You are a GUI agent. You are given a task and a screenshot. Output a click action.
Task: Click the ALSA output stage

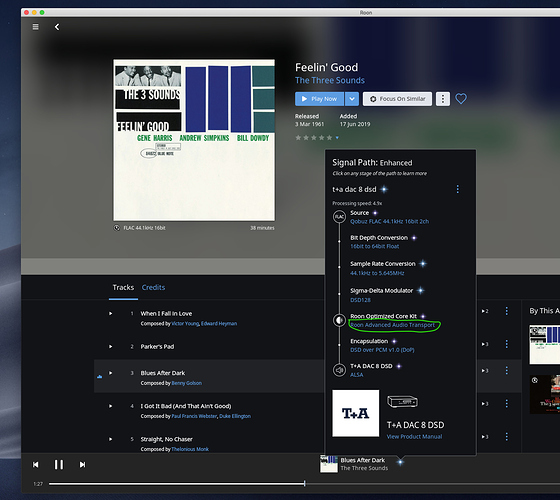(356, 375)
